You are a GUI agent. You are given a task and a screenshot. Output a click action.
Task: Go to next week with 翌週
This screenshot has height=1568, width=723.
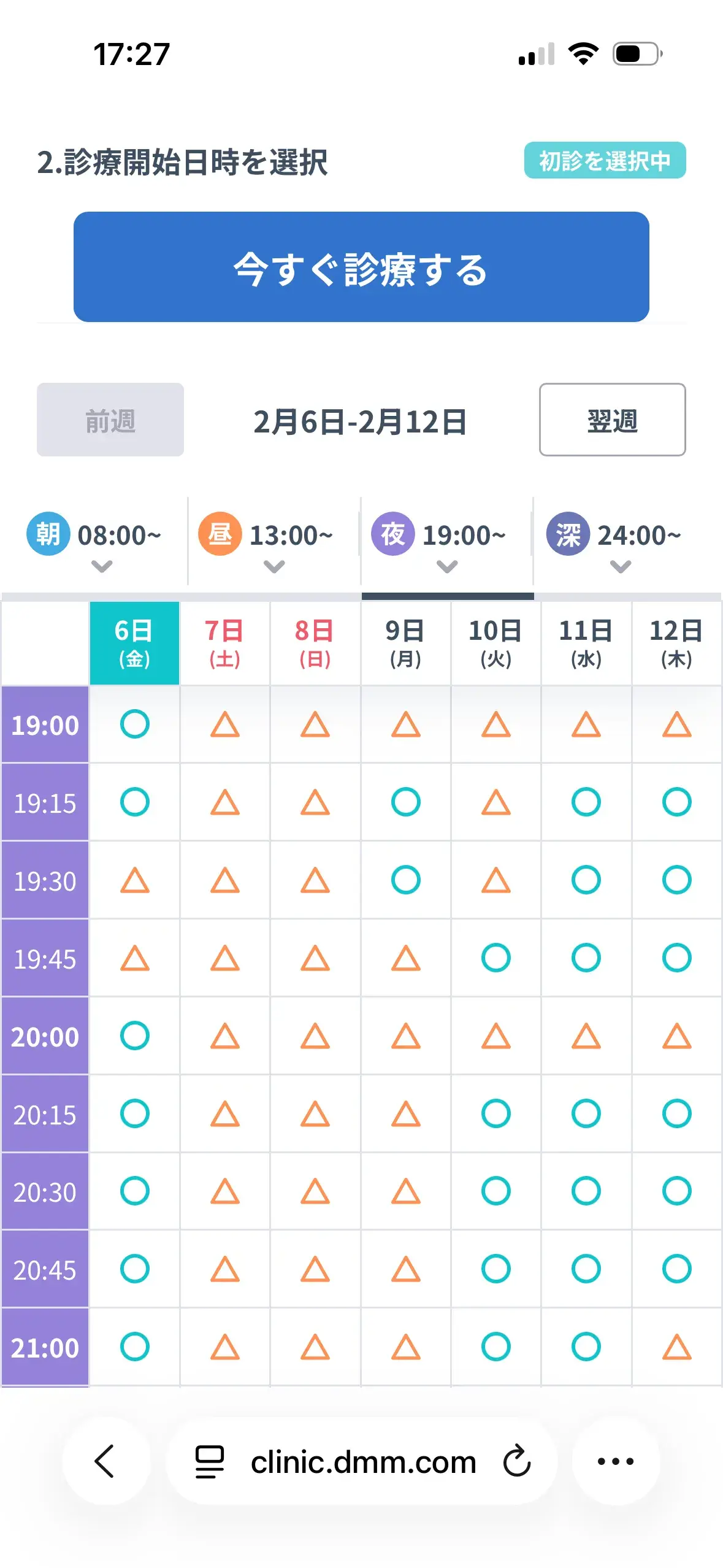(612, 420)
